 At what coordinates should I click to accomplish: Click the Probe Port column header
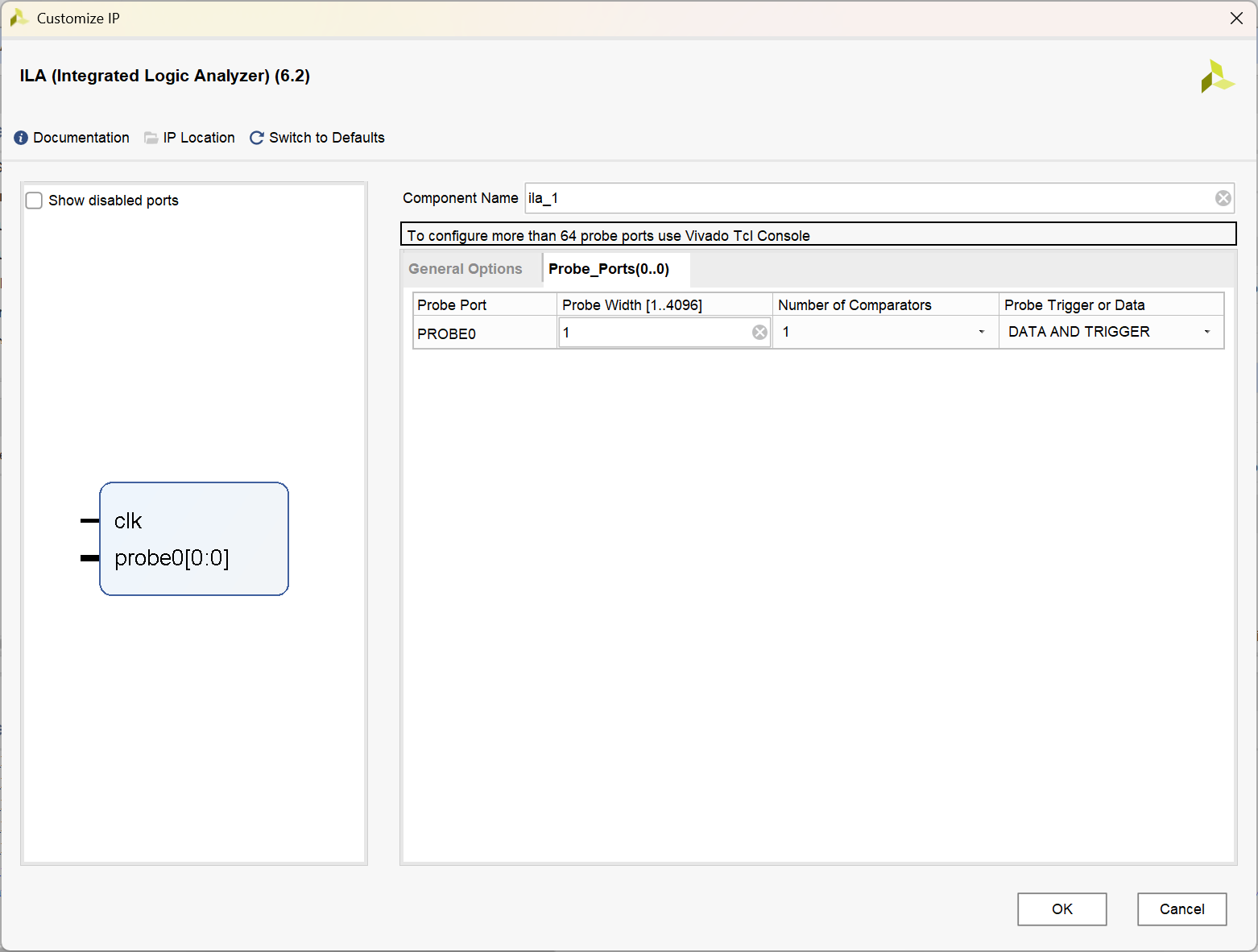pyautogui.click(x=485, y=304)
